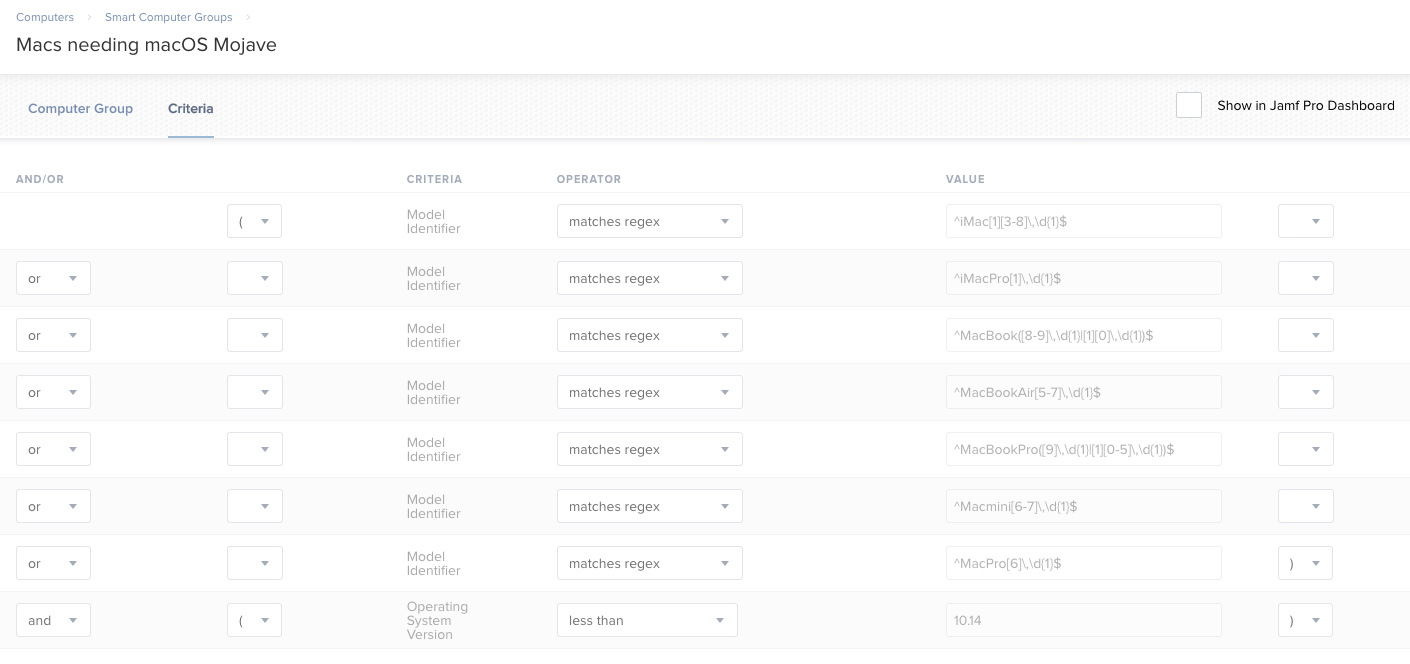Go to Smart Computer Groups breadcrumb
The image size is (1410, 664).
[x=169, y=17]
